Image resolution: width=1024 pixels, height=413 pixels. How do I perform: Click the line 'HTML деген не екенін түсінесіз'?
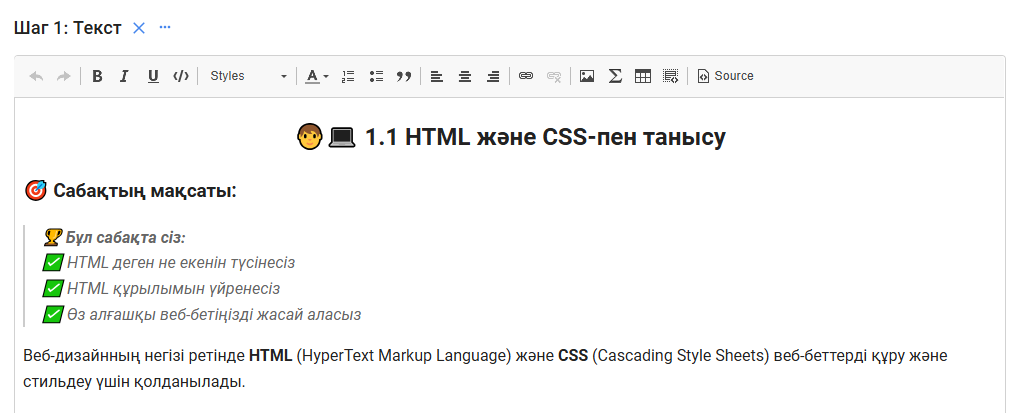point(181,263)
